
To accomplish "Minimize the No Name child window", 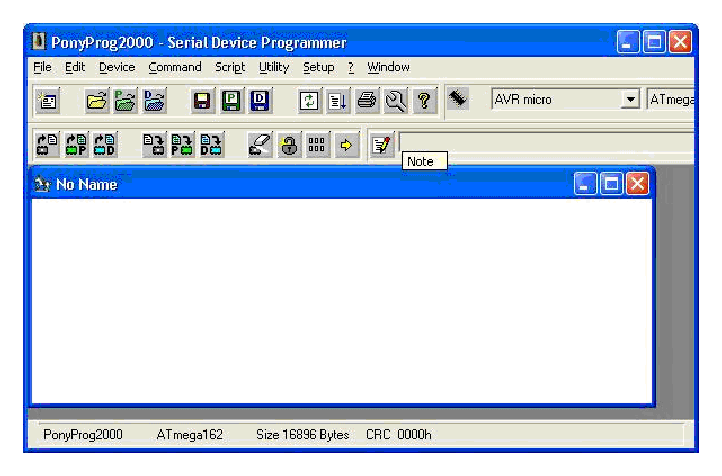I will (585, 184).
